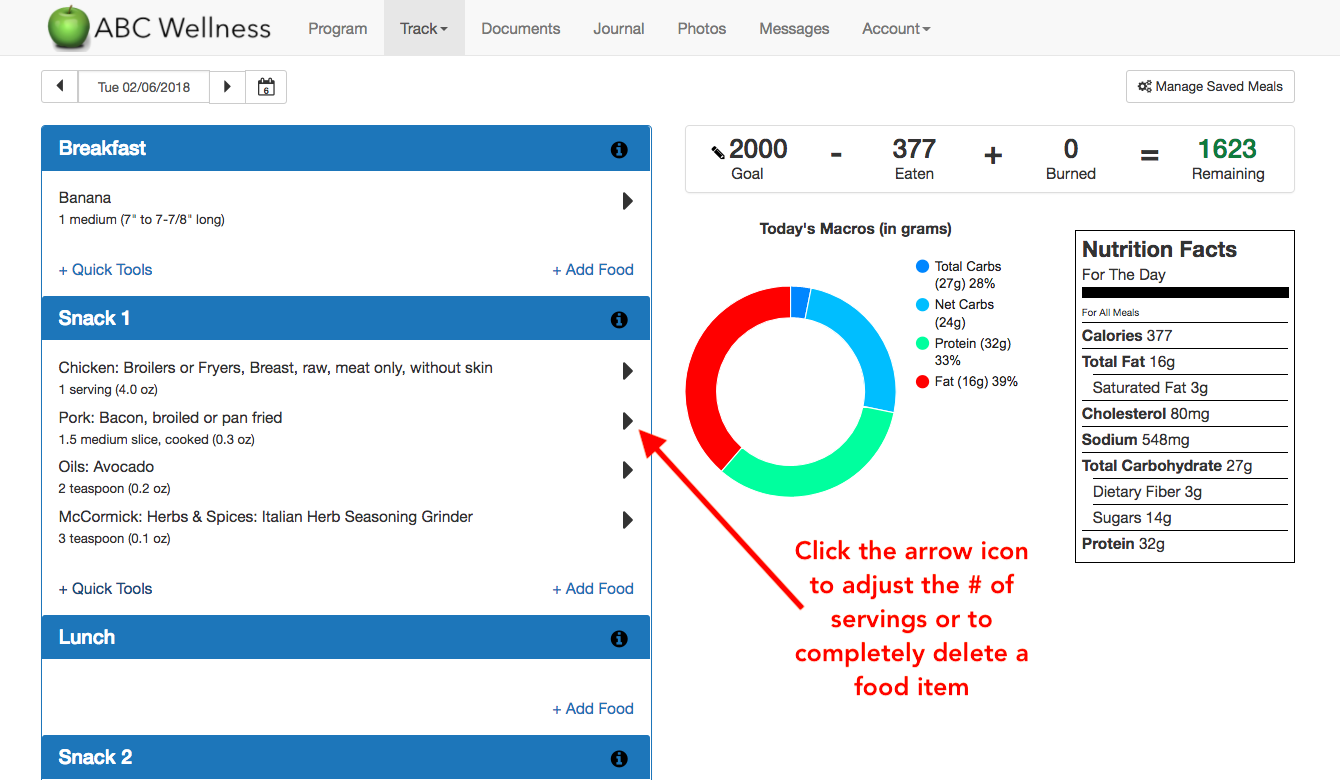Expand the Banana food item arrow

tap(627, 201)
